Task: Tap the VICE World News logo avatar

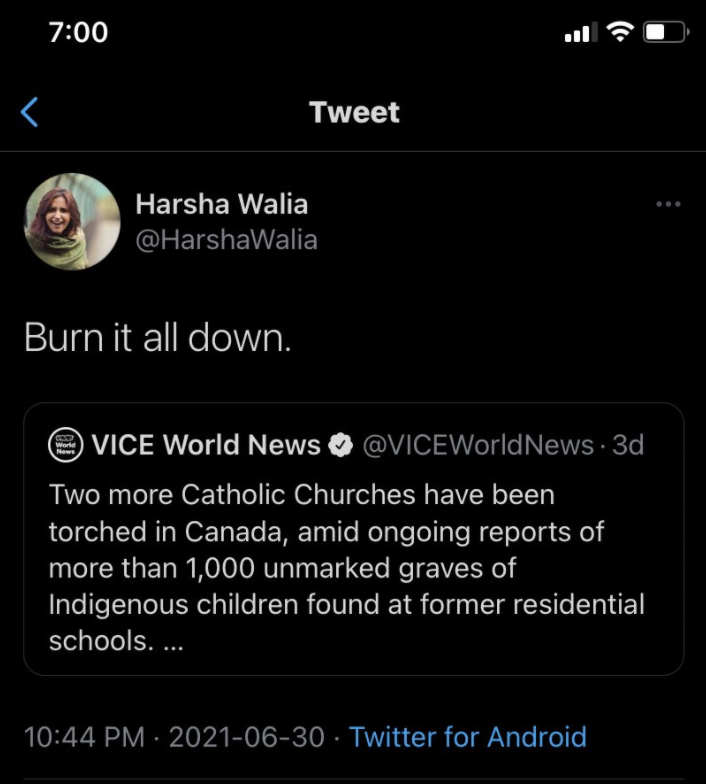Action: coord(65,446)
